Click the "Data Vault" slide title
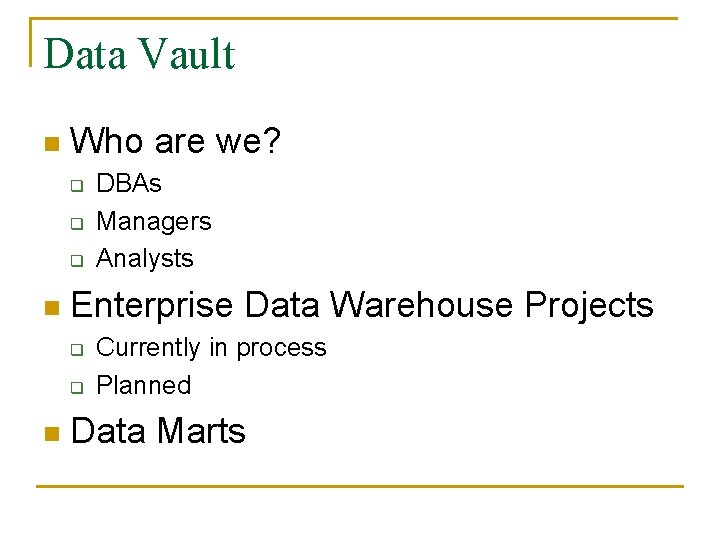 coord(139,54)
